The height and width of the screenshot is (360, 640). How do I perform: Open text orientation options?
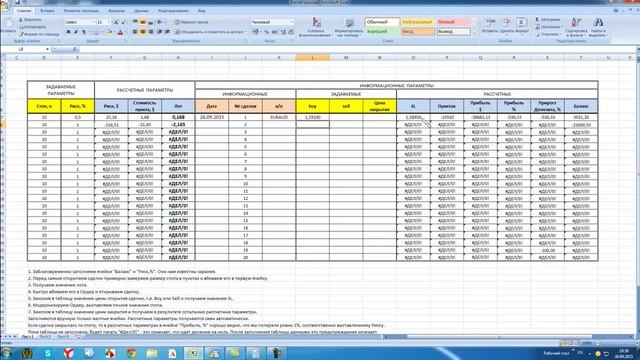coord(161,22)
